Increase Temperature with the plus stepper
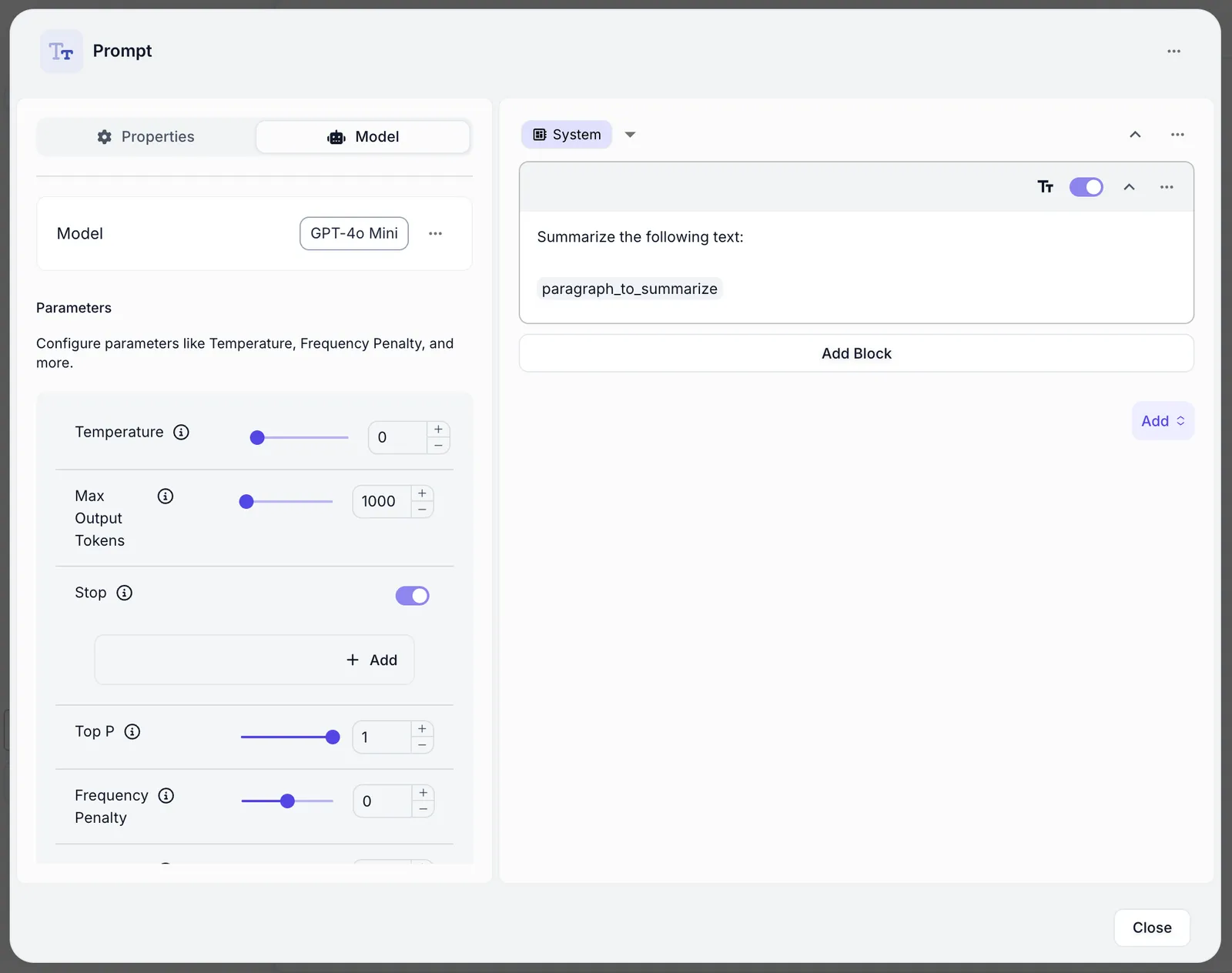1232x973 pixels. coord(438,430)
